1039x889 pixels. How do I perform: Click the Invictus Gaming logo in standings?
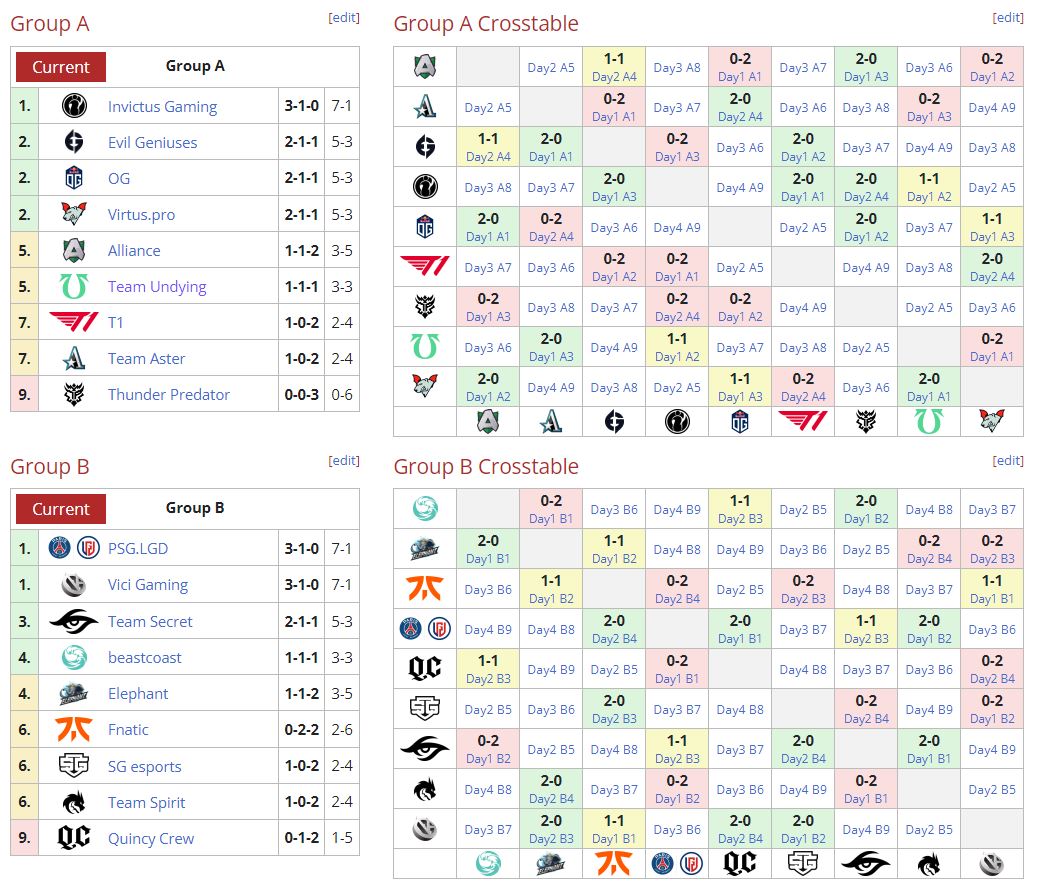click(74, 106)
